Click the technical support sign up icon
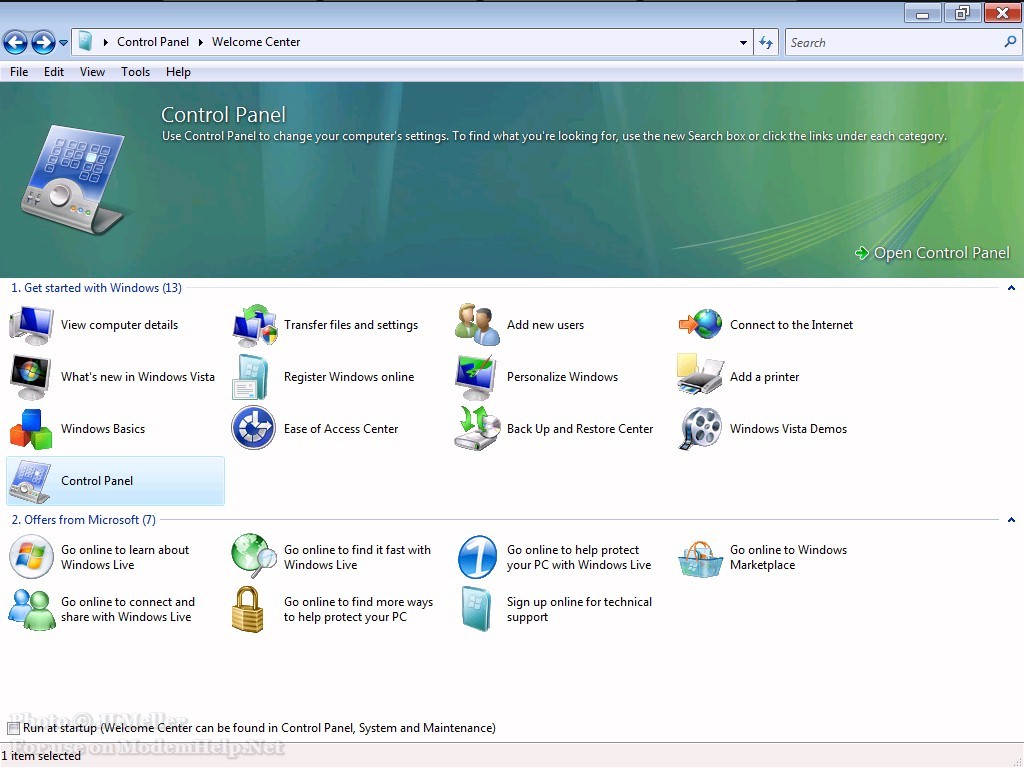1024x768 pixels. click(477, 609)
